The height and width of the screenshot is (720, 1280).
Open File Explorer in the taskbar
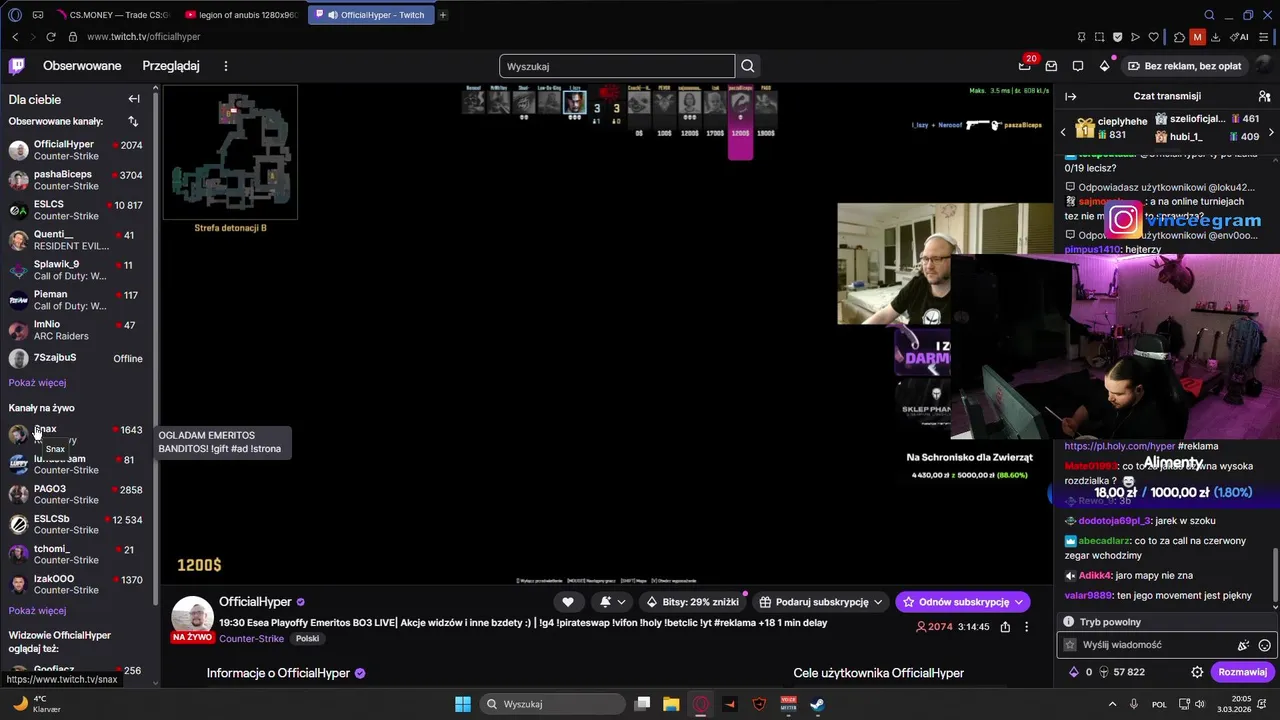671,704
